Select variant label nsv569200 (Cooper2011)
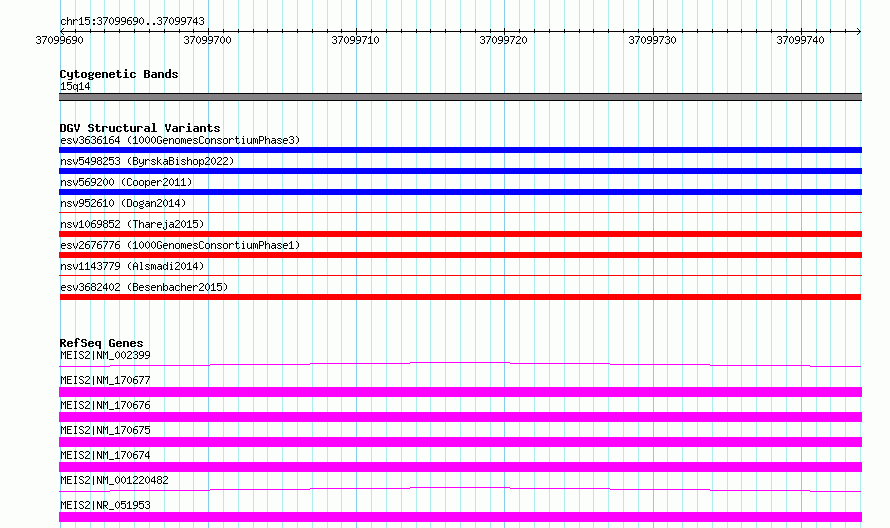This screenshot has height=528, width=890. pos(126,182)
